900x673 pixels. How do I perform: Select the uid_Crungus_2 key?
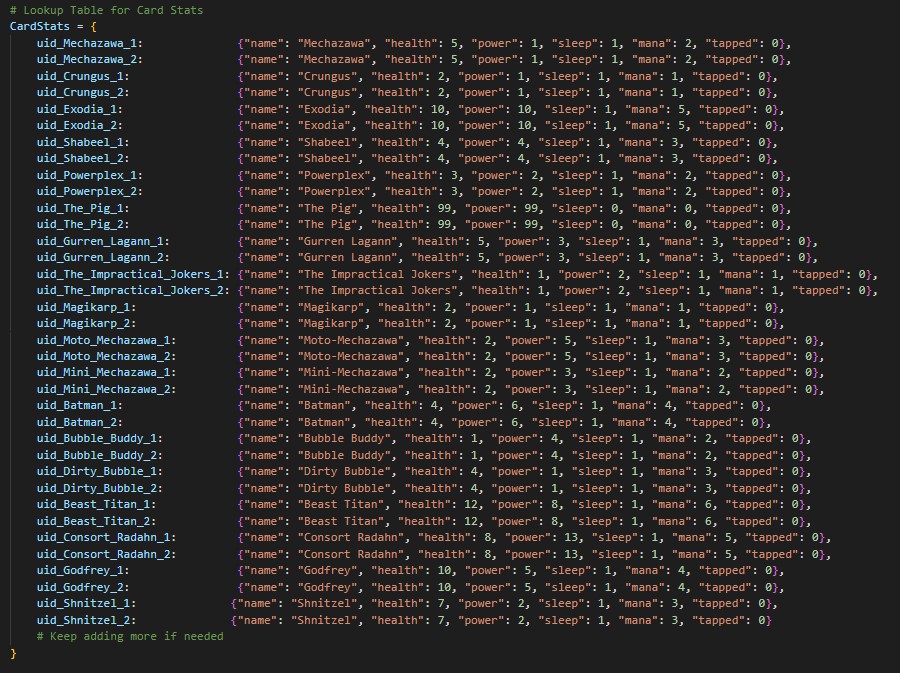click(x=82, y=93)
